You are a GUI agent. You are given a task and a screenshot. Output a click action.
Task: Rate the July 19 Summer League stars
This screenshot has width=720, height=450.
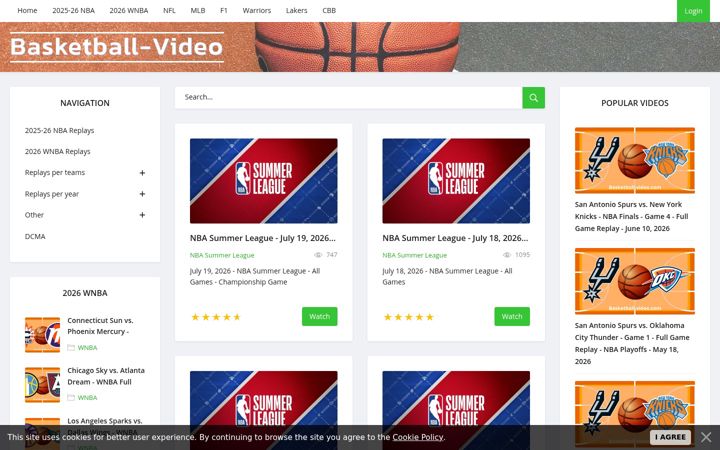216,317
